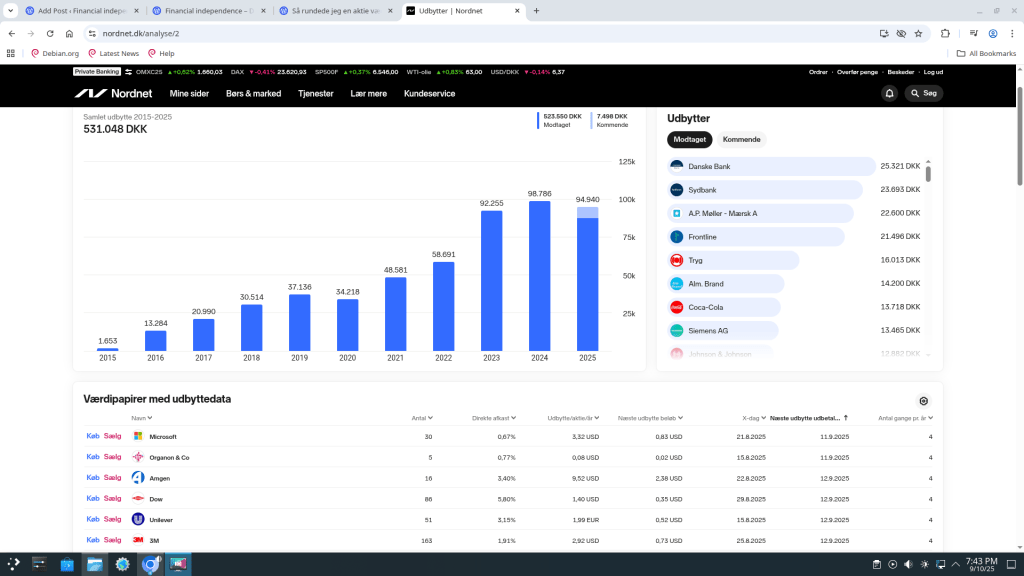Sort table by Navn column
Viewport: 1024px width, 576px height.
139,418
